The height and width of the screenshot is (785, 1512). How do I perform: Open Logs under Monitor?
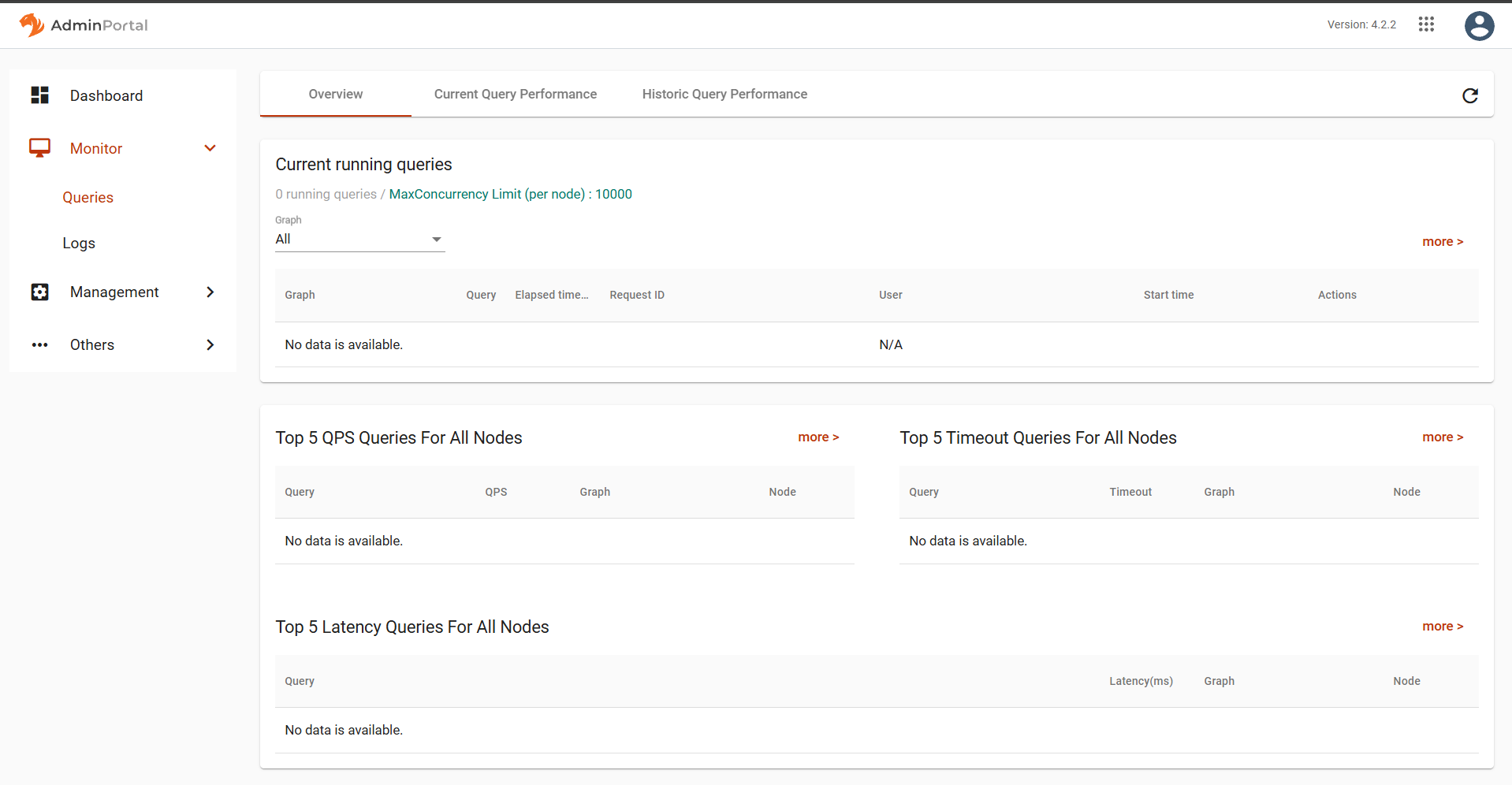point(79,244)
